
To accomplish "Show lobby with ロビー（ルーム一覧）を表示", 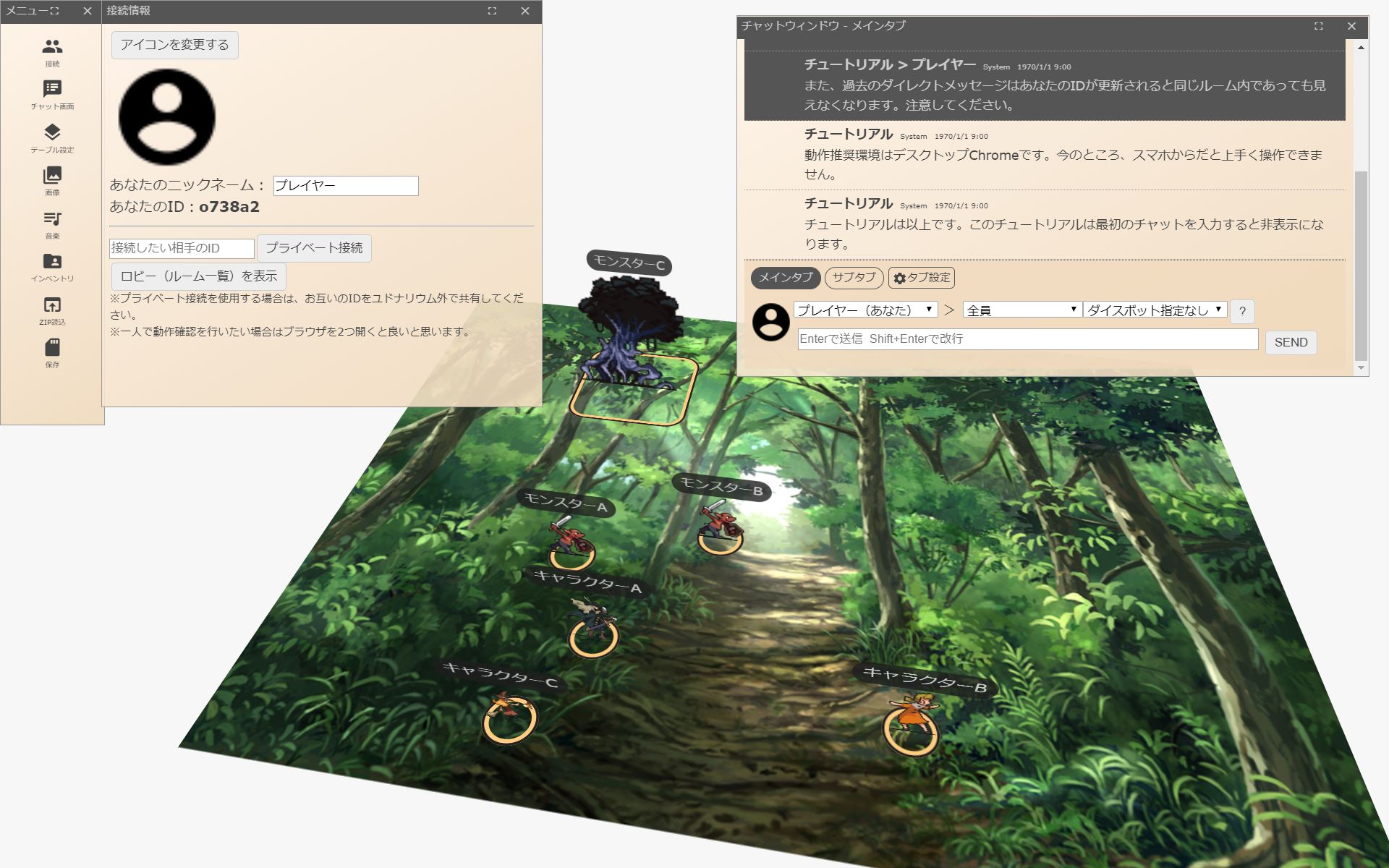I will tap(199, 276).
